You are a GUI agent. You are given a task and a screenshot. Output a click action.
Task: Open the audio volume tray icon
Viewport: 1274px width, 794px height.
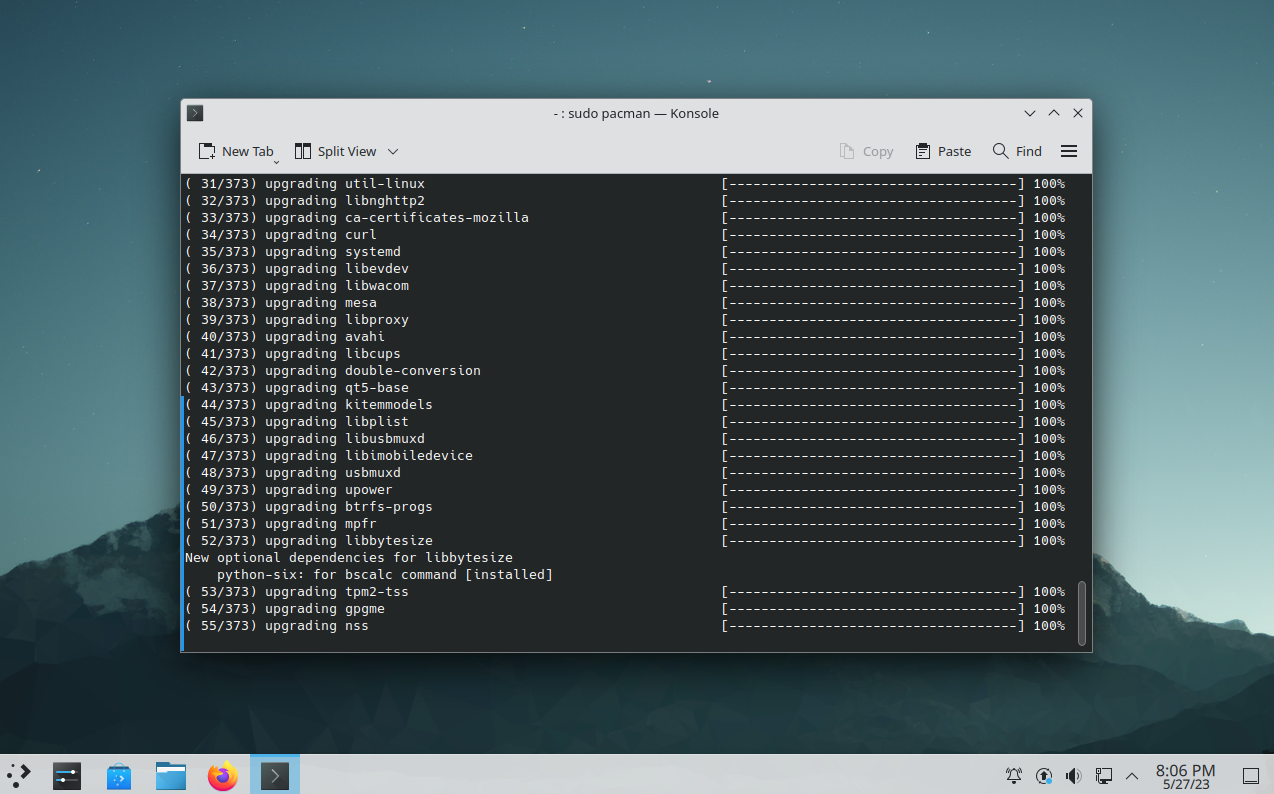[1074, 775]
